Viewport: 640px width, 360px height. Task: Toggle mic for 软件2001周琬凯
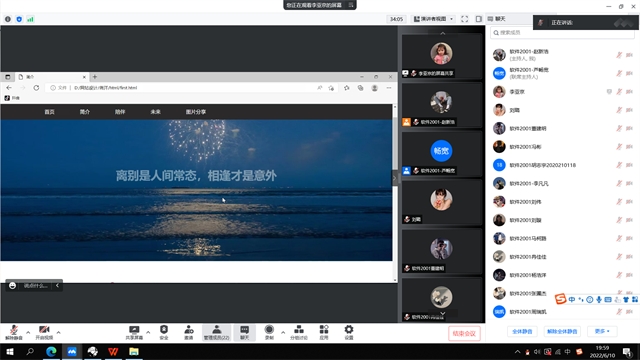click(619, 312)
